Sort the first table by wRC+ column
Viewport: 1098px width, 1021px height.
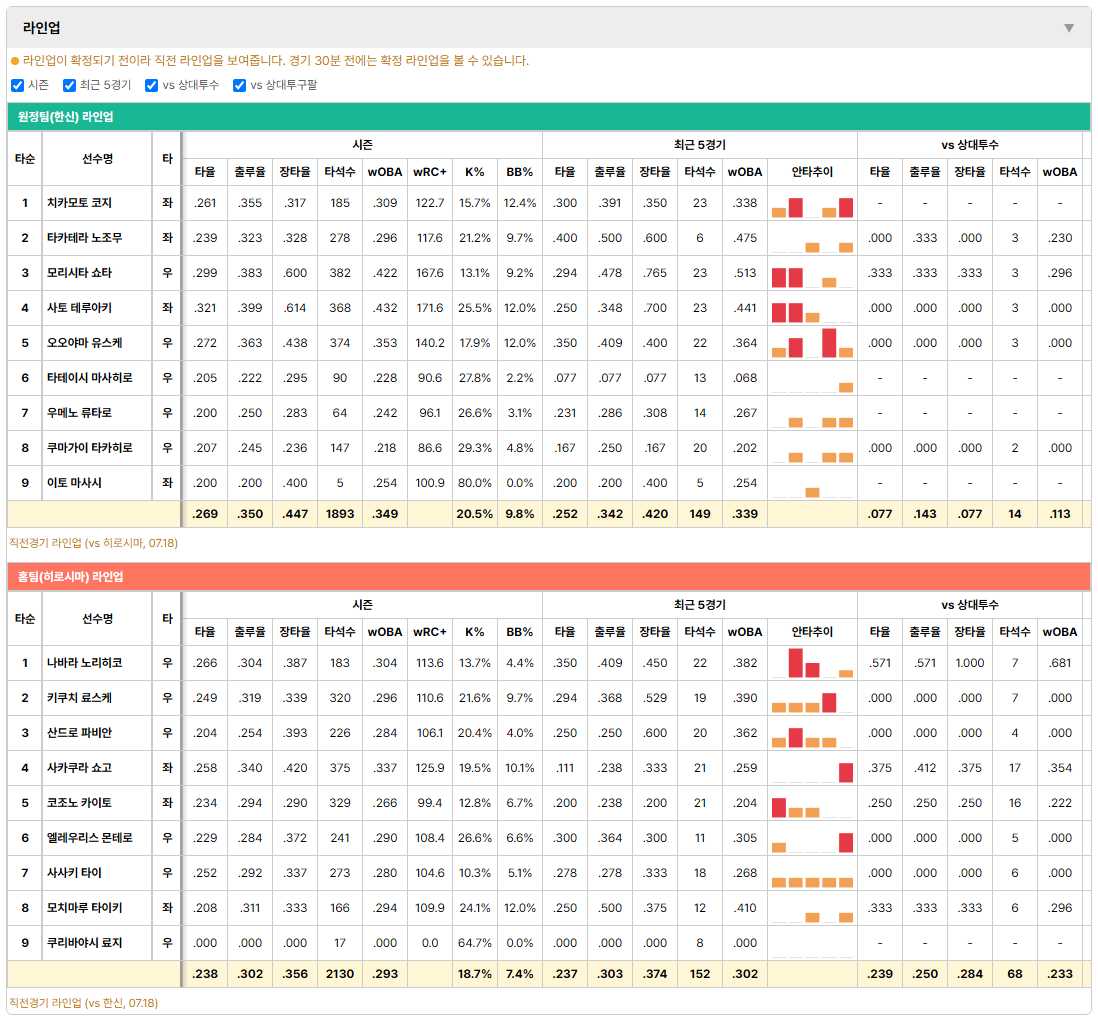pyautogui.click(x=429, y=172)
